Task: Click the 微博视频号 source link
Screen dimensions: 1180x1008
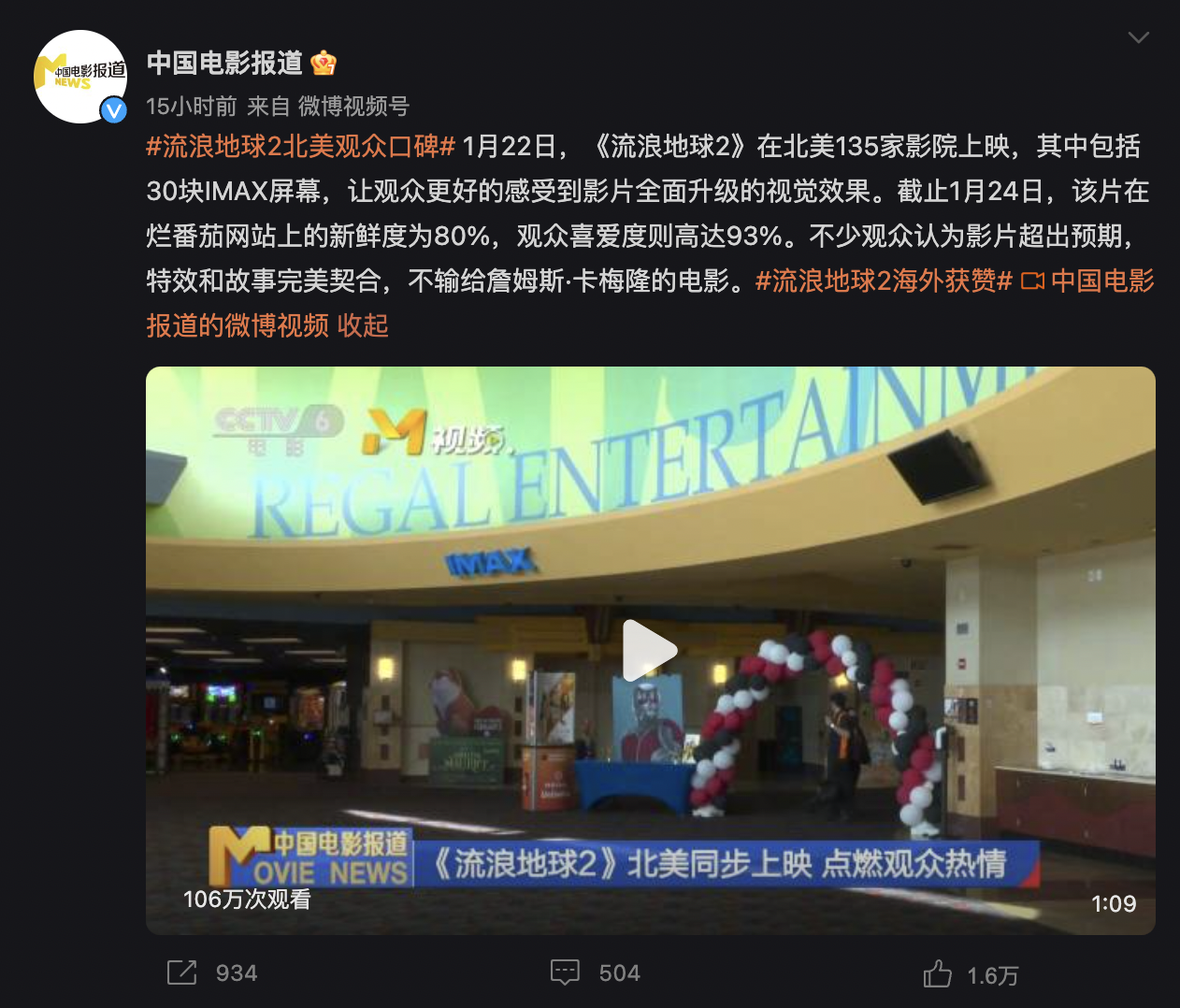Action: point(353,107)
